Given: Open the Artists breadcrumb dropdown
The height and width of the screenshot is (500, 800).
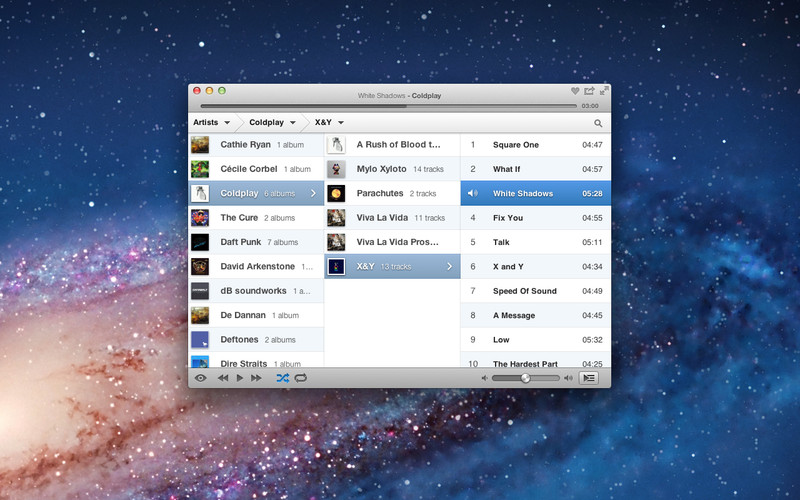Looking at the screenshot, I should click(x=211, y=122).
